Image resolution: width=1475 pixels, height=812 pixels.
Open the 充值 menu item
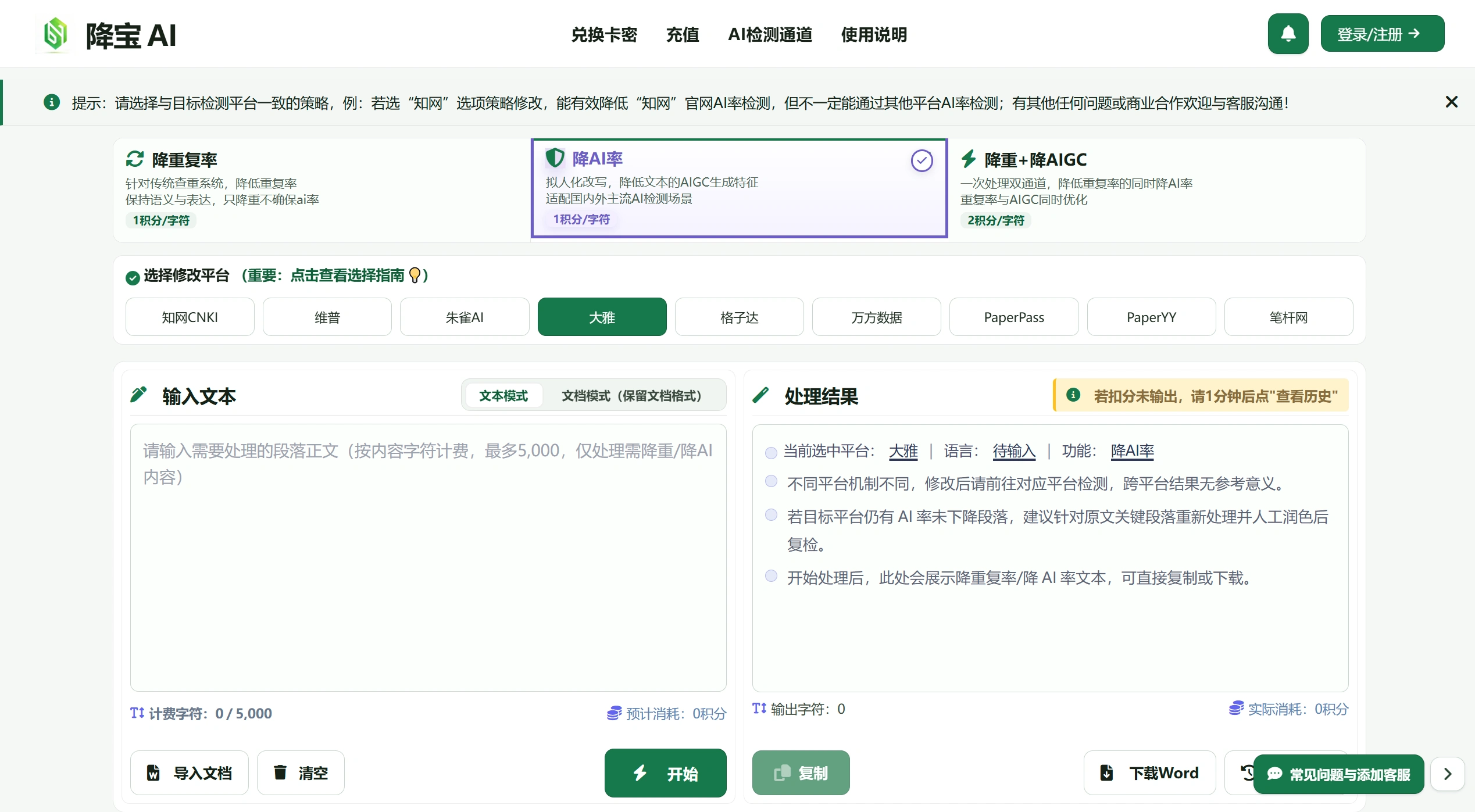[x=683, y=35]
